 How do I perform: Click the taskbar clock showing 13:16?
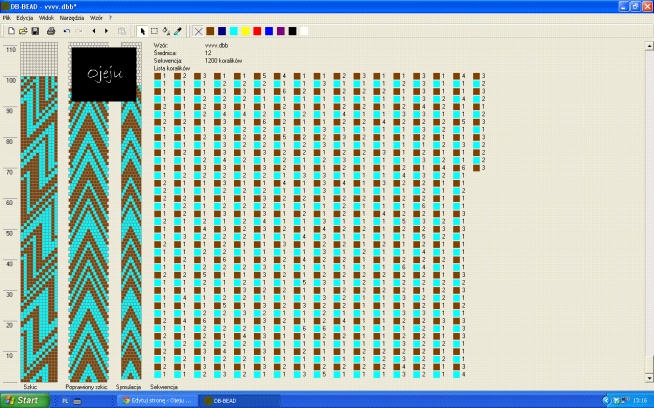[640, 400]
